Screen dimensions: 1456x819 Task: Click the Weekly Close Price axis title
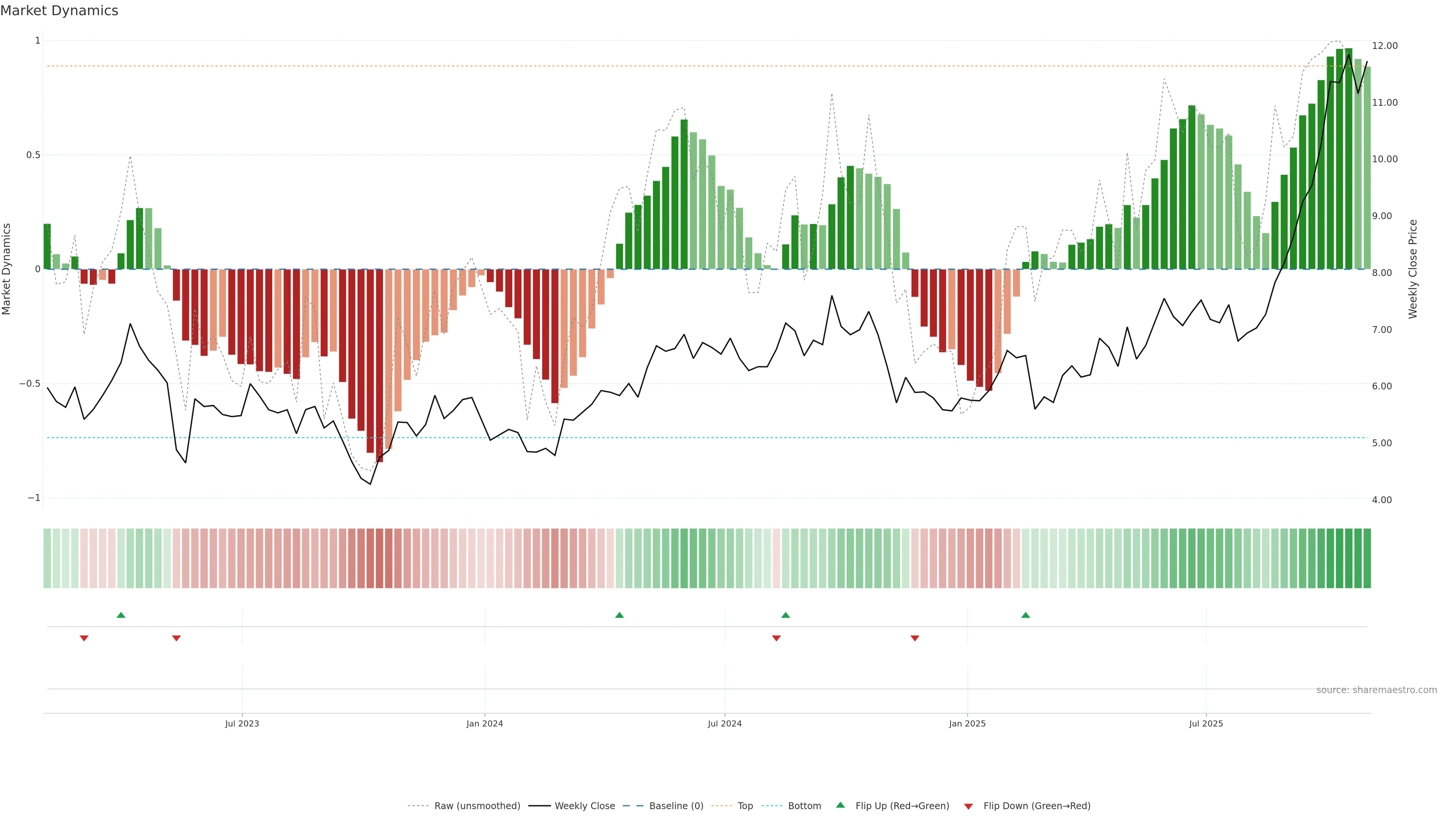click(1412, 269)
